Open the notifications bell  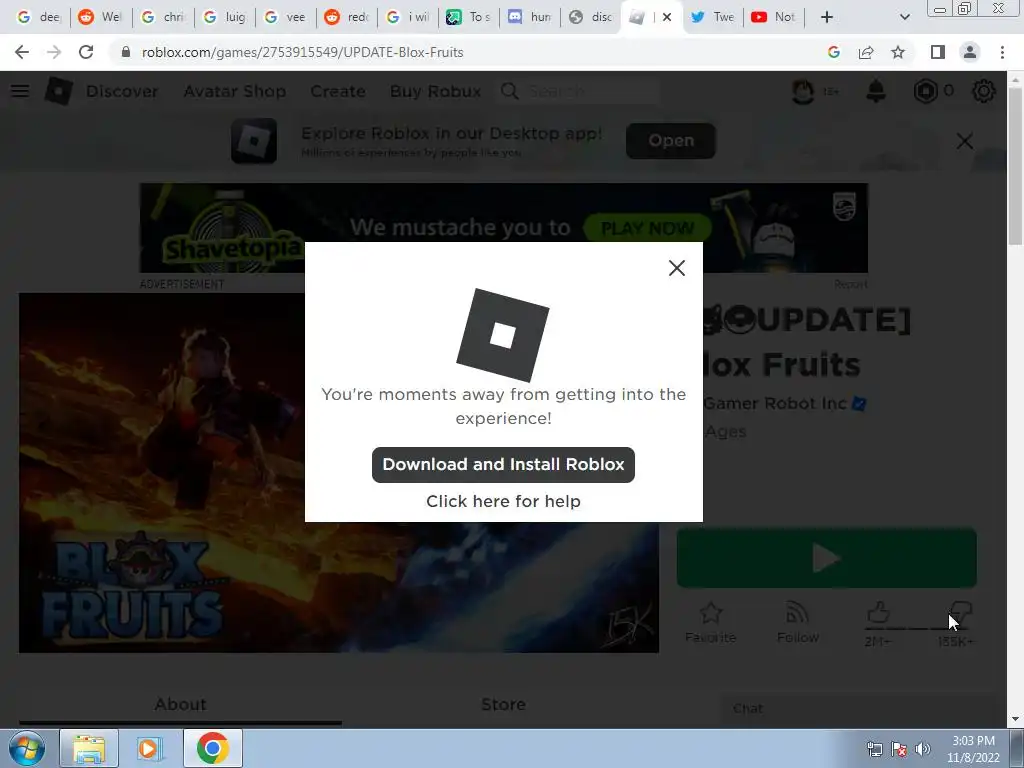[x=876, y=91]
